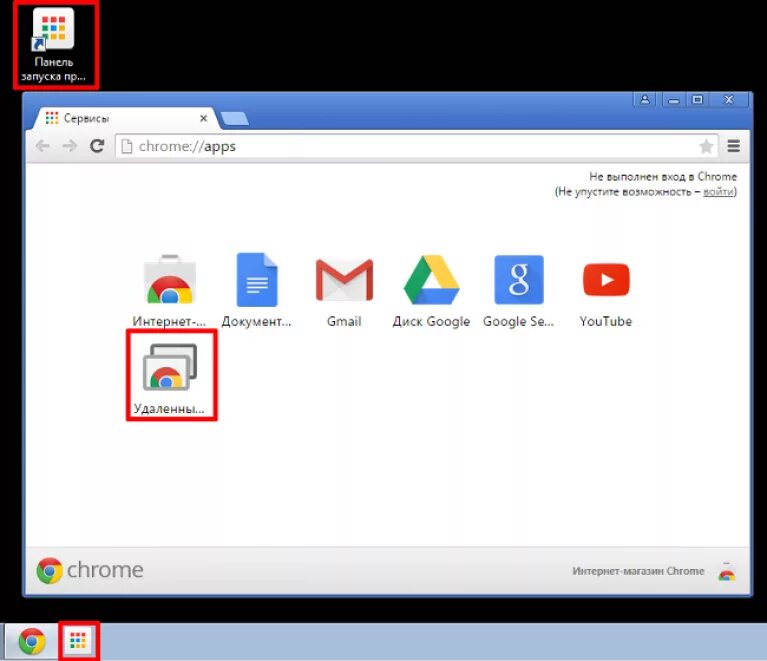This screenshot has width=767, height=661.
Task: Launch the Google Search app
Action: 519,279
